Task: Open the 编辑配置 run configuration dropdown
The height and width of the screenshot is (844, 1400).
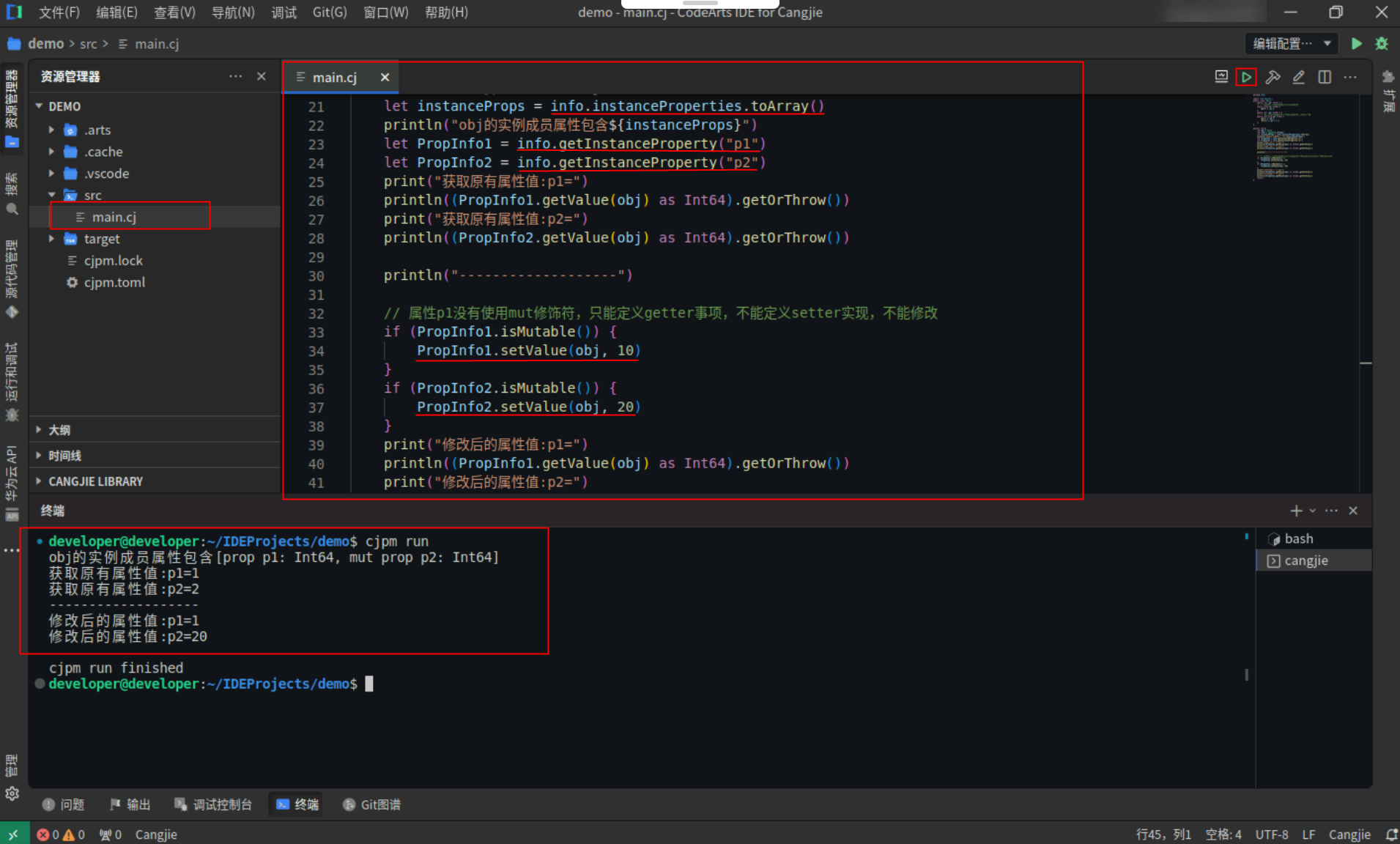Action: [1292, 44]
